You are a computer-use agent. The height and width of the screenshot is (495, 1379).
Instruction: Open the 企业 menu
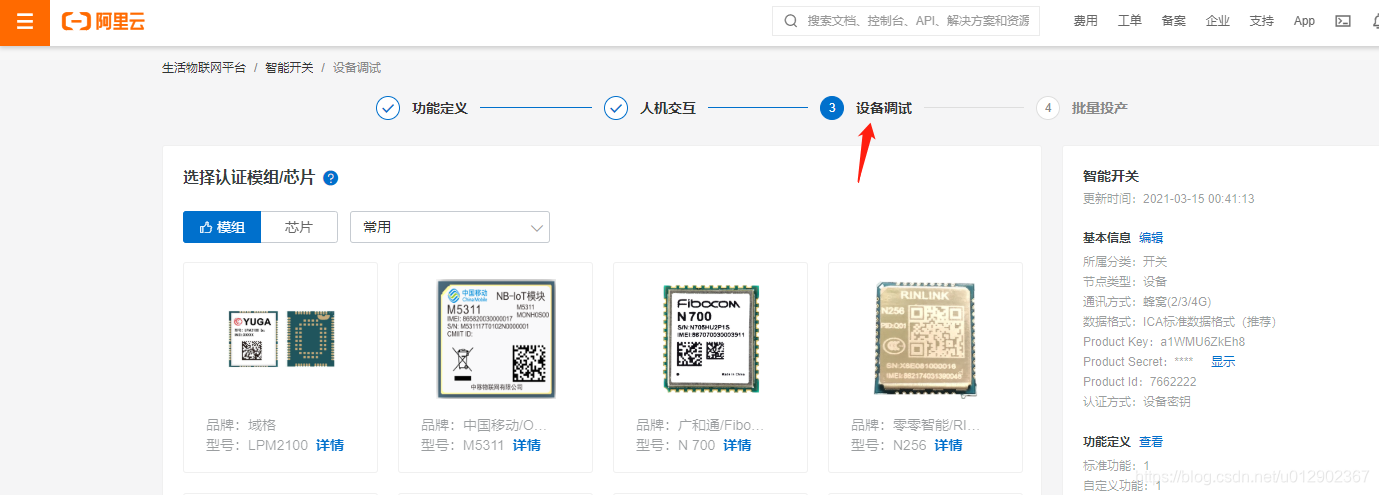1217,21
